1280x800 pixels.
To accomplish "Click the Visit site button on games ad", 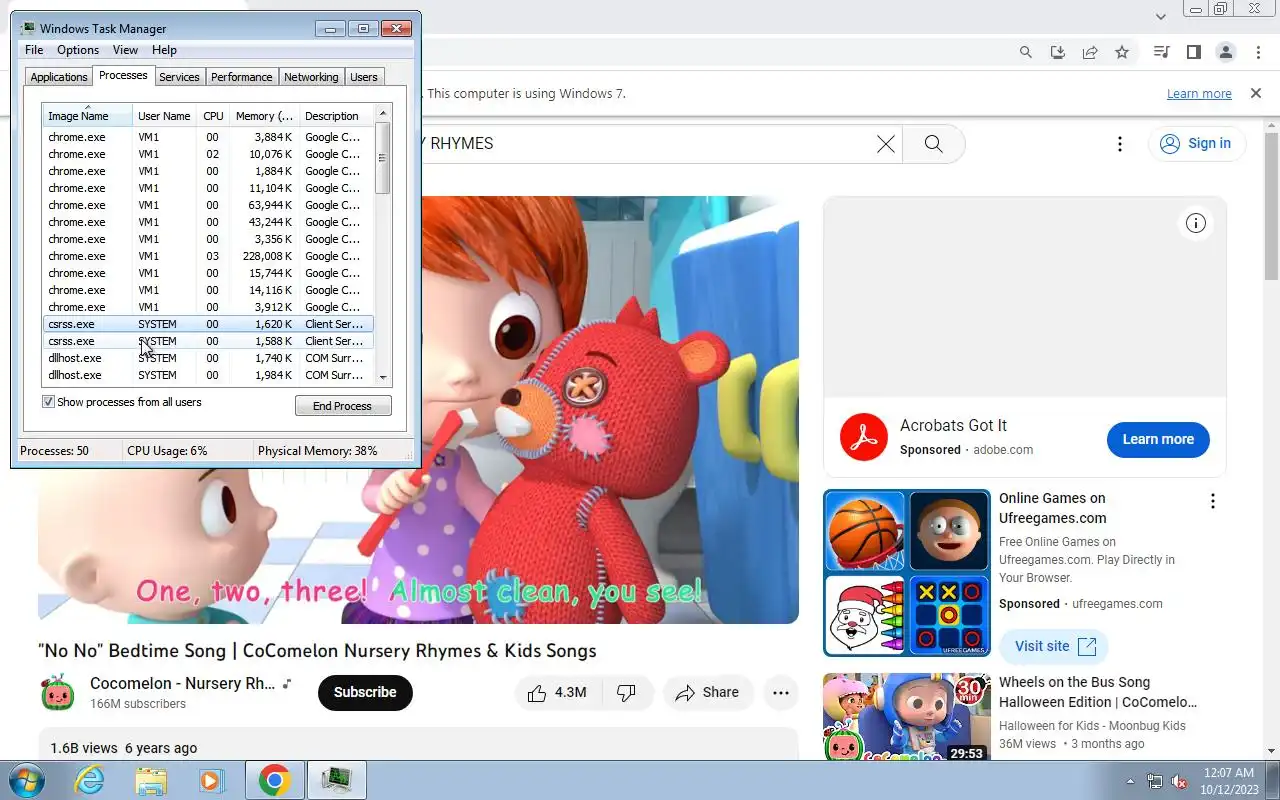I will pos(1054,646).
